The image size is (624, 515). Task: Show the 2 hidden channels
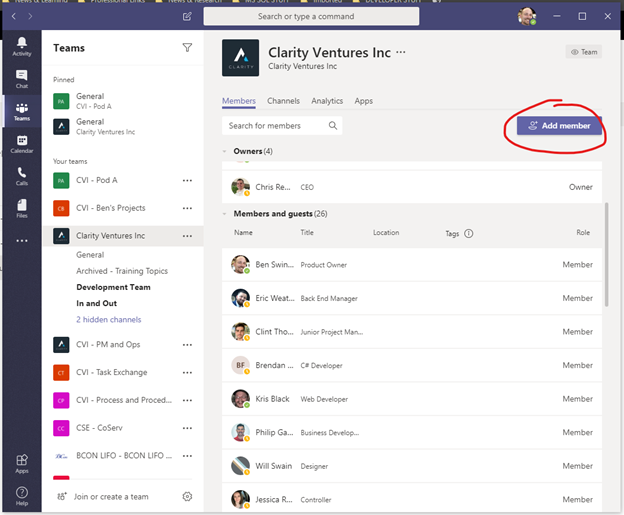[109, 320]
